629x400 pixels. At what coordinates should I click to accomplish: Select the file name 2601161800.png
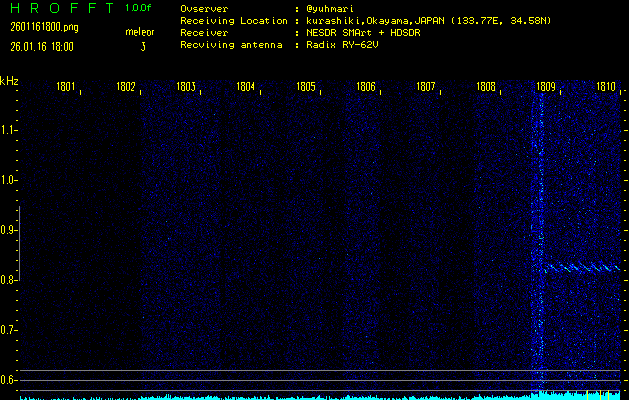tap(44, 27)
